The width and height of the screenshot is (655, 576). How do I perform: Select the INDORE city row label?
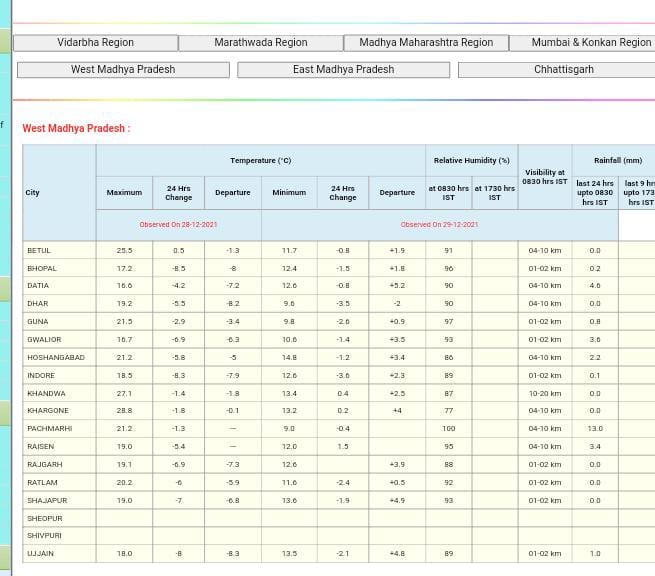41,375
